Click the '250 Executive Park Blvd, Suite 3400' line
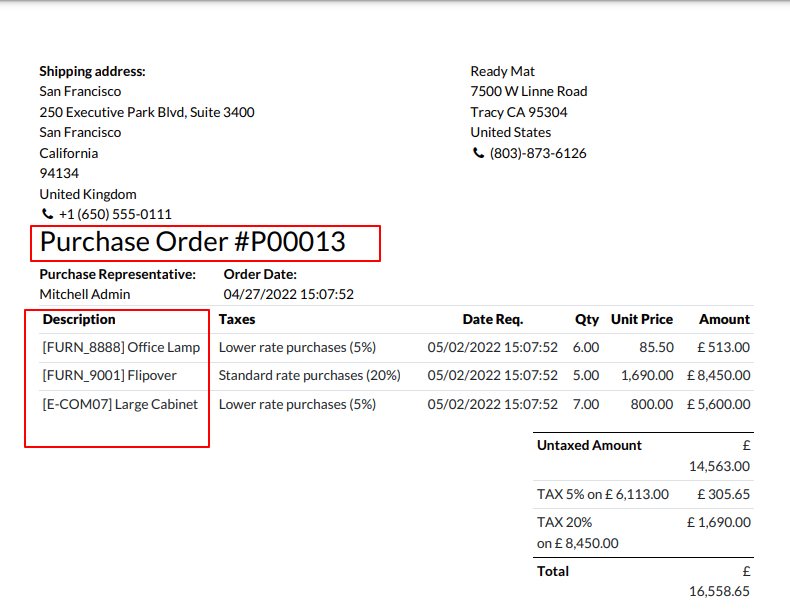 pos(147,112)
